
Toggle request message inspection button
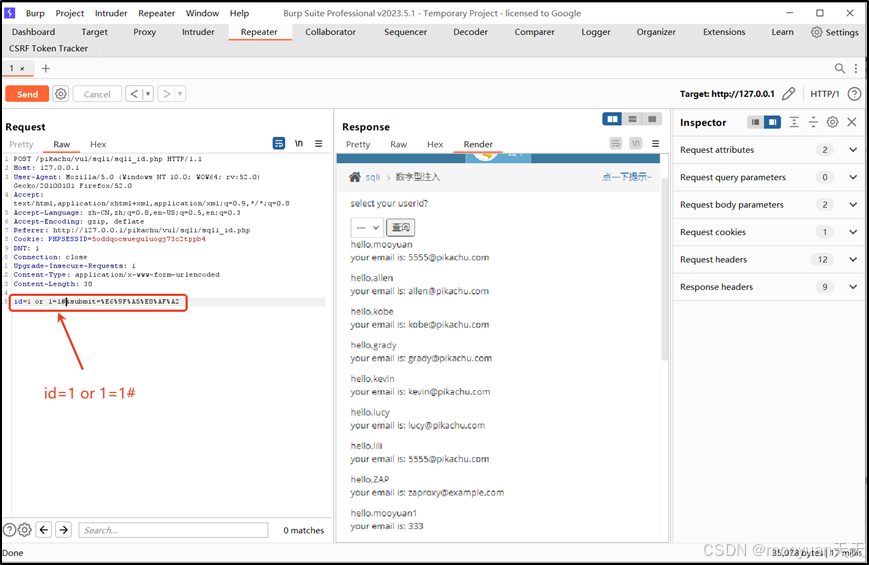click(x=279, y=144)
